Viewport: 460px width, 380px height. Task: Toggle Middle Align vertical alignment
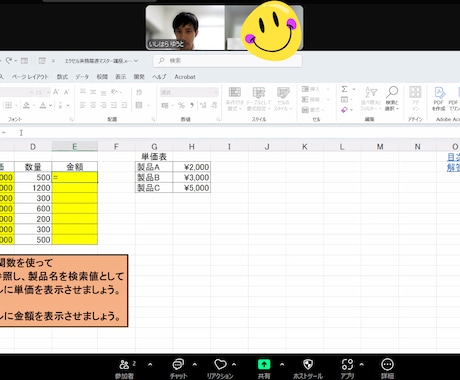point(93,92)
